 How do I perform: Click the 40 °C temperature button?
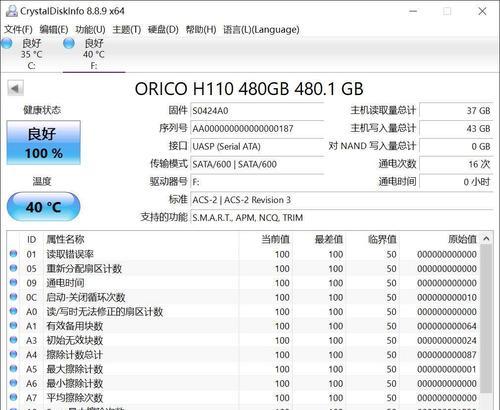point(44,207)
